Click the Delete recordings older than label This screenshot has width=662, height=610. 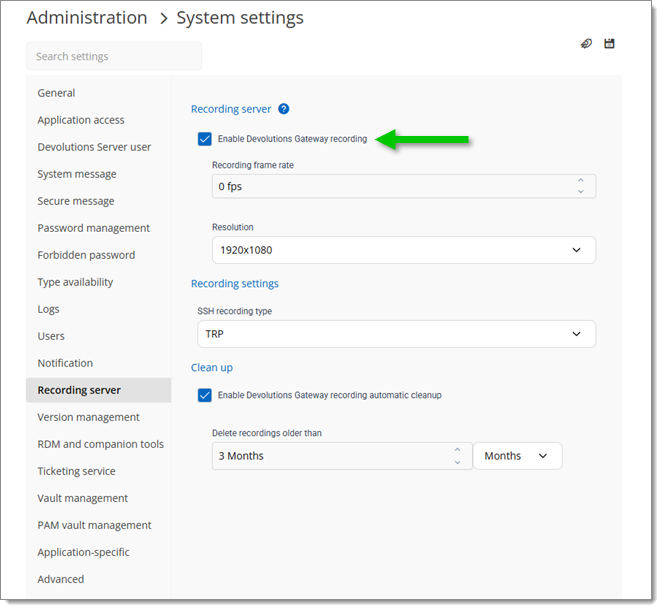267,433
